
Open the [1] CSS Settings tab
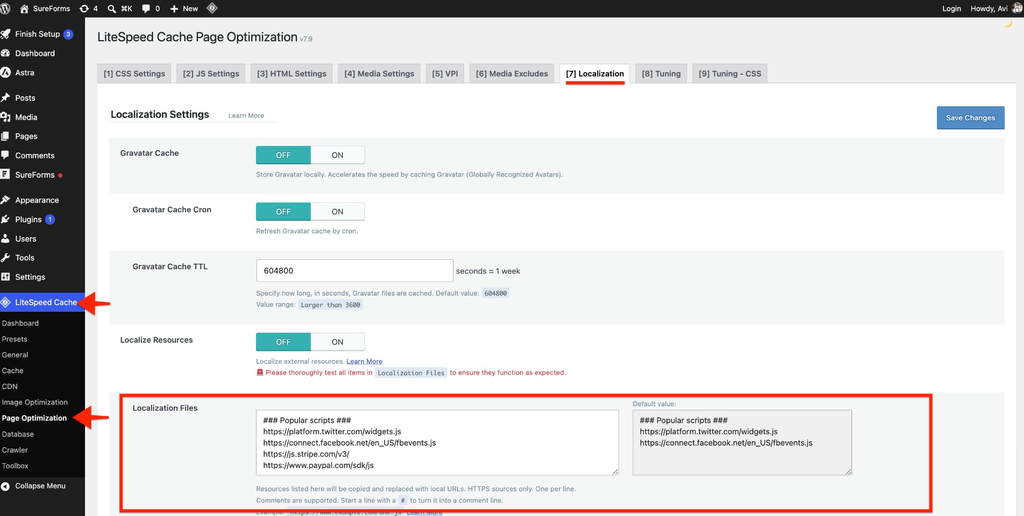point(134,74)
